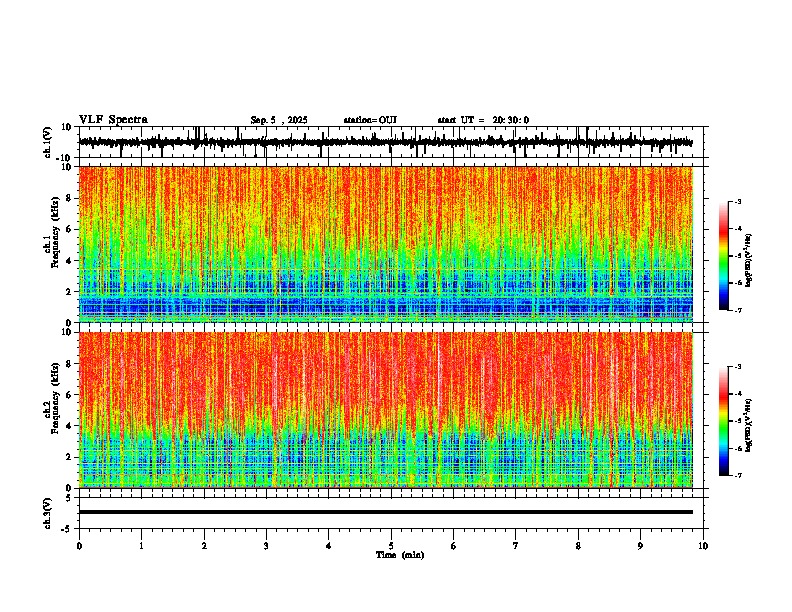The width and height of the screenshot is (792, 612).
Task: Click the 'start UT = 20:30: 0' text
Action: coord(483,120)
